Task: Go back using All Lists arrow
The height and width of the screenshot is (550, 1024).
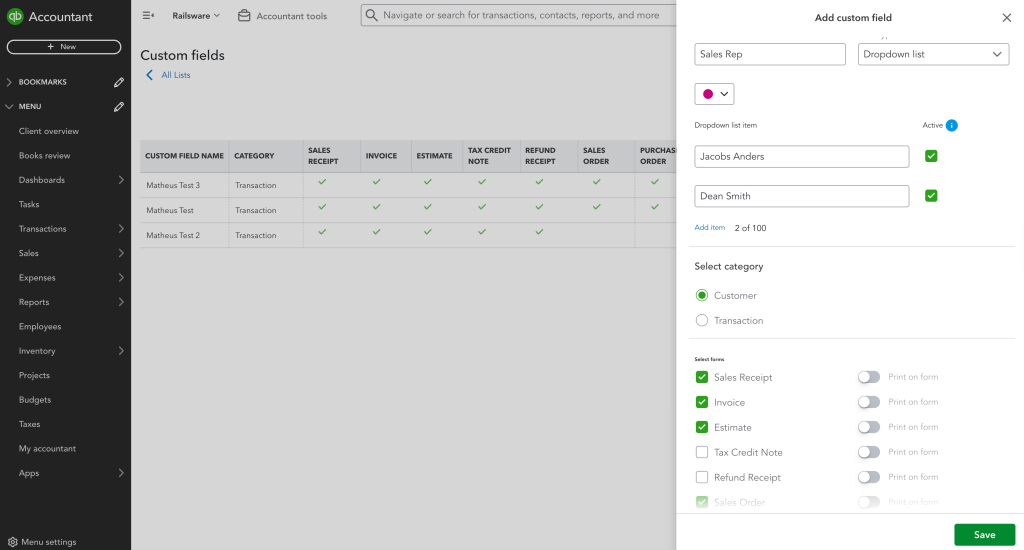Action: coord(150,75)
